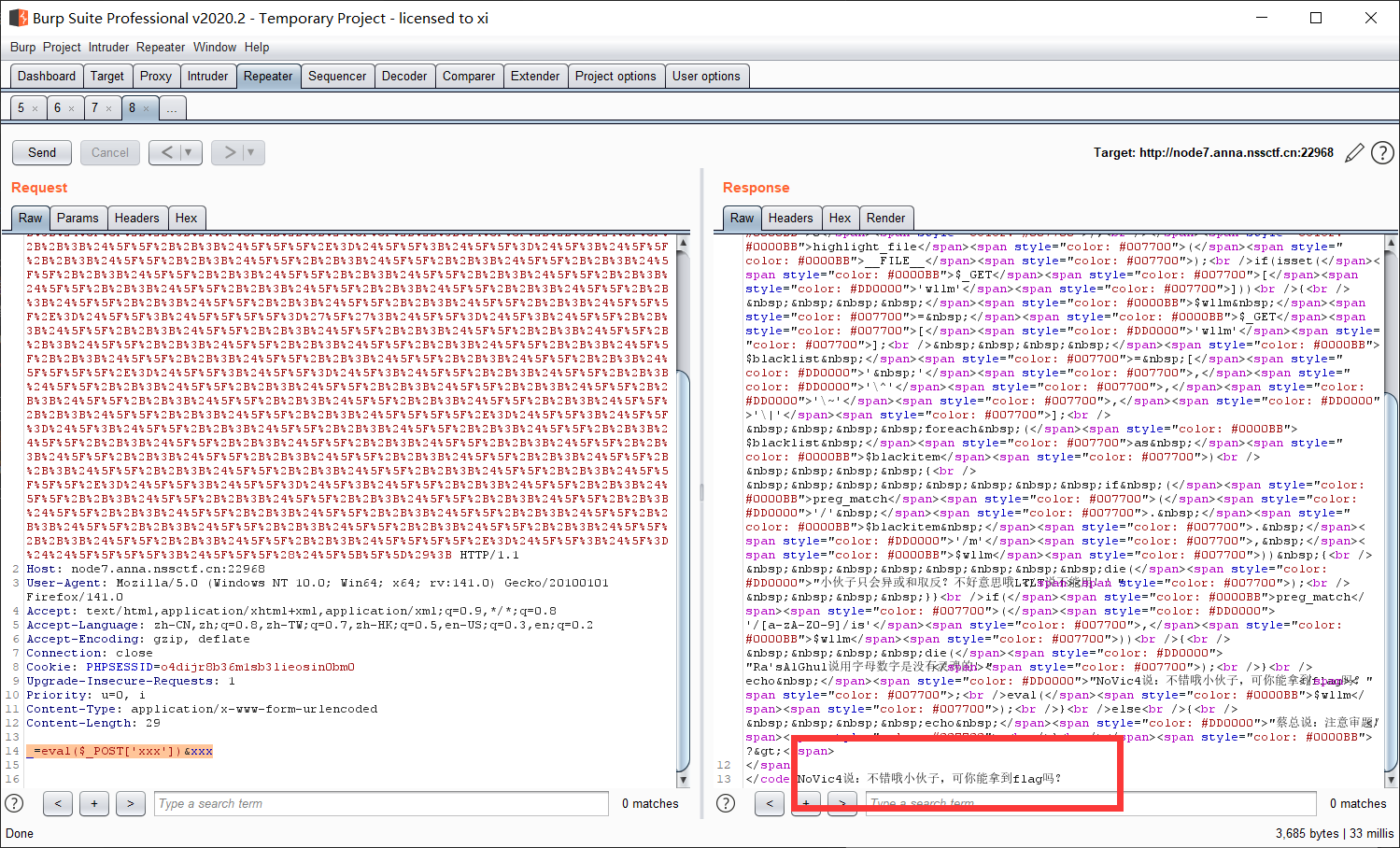Screen dimensions: 1400x848
Task: Go forward to next request in history
Action: [x=228, y=152]
